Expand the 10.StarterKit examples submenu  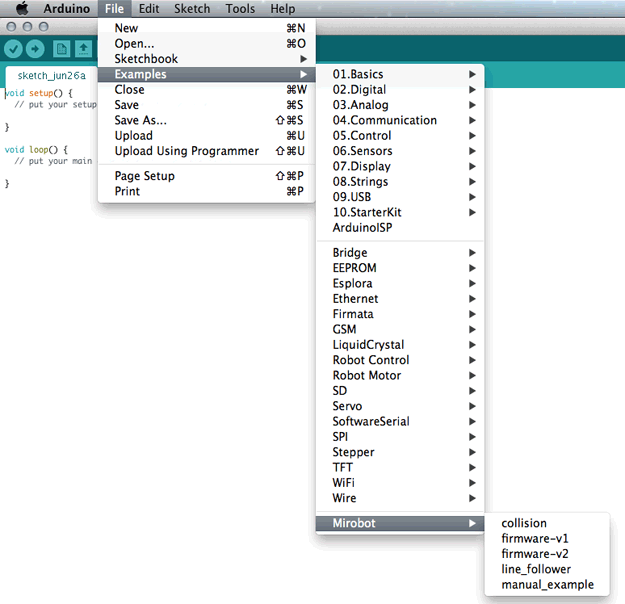[400, 212]
